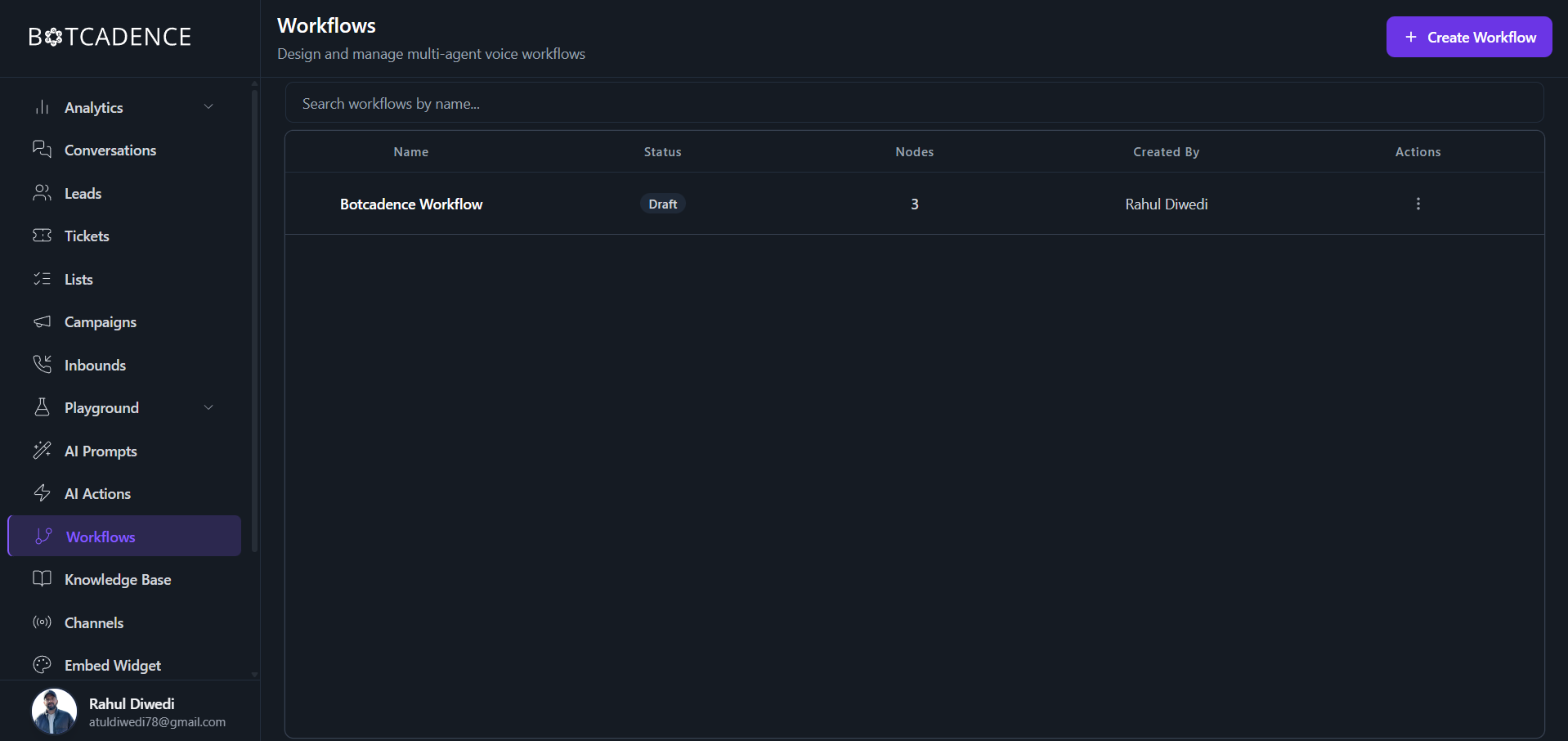Click the Create Workflow button
Viewport: 1568px width, 741px height.
pos(1468,37)
